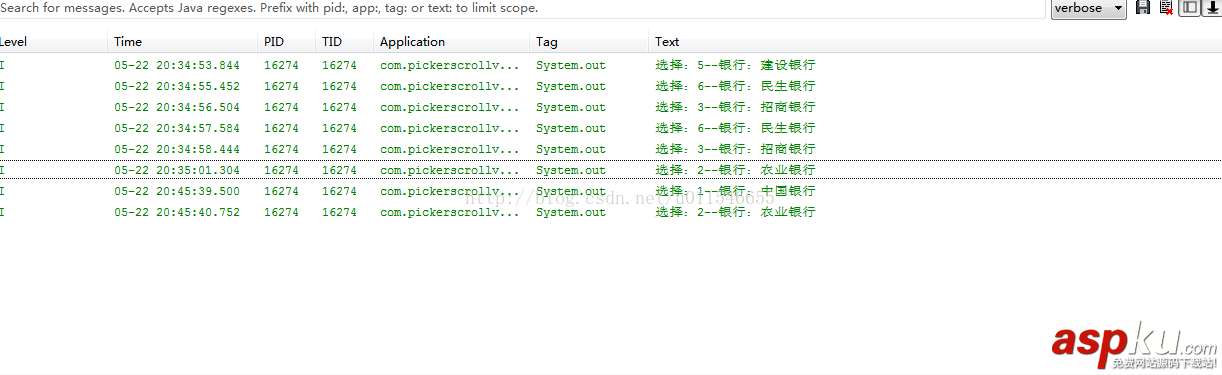Select the Tag column header
The height and width of the screenshot is (375, 1222).
click(589, 42)
